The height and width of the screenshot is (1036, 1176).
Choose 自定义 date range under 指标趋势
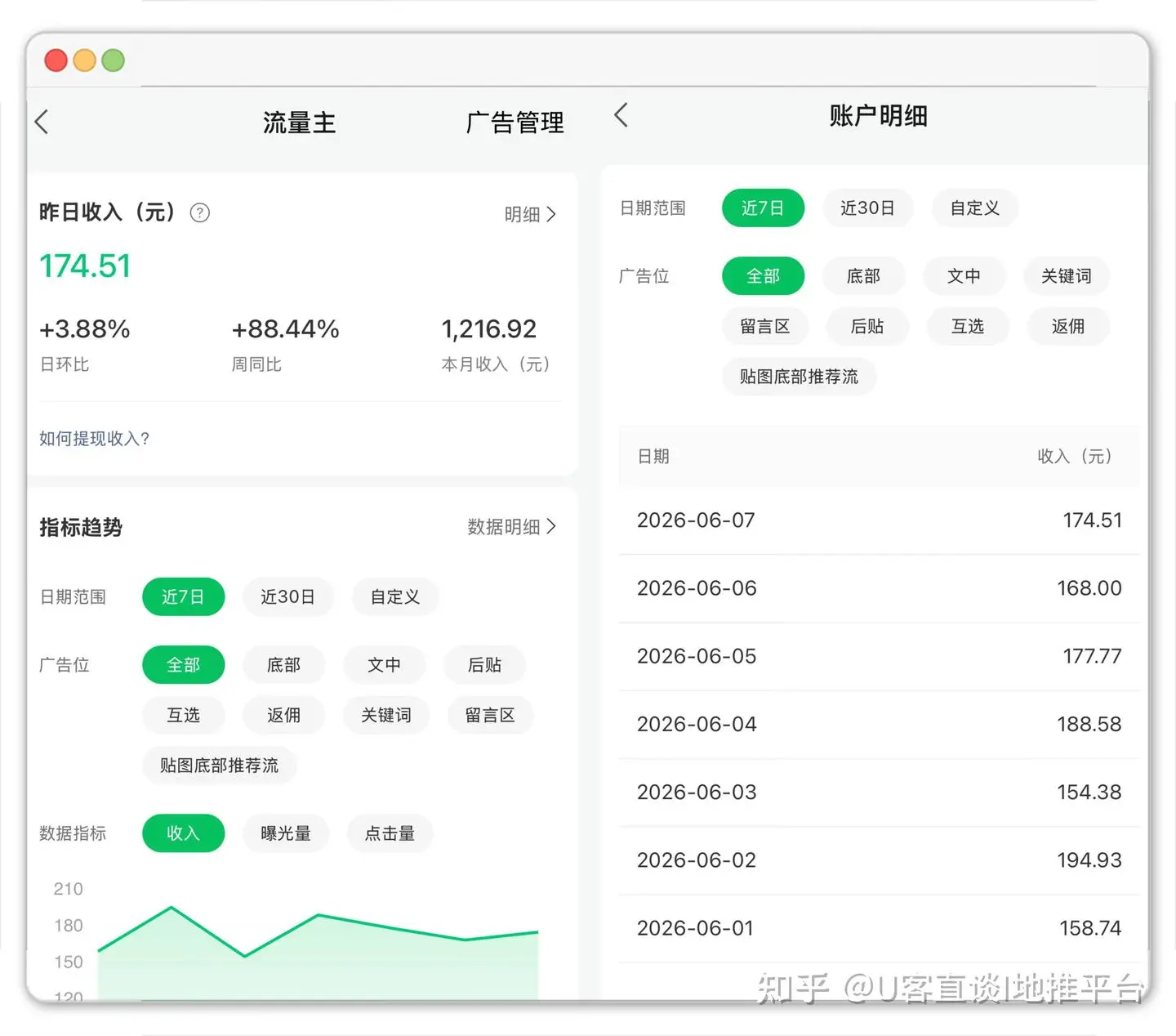pyautogui.click(x=395, y=597)
